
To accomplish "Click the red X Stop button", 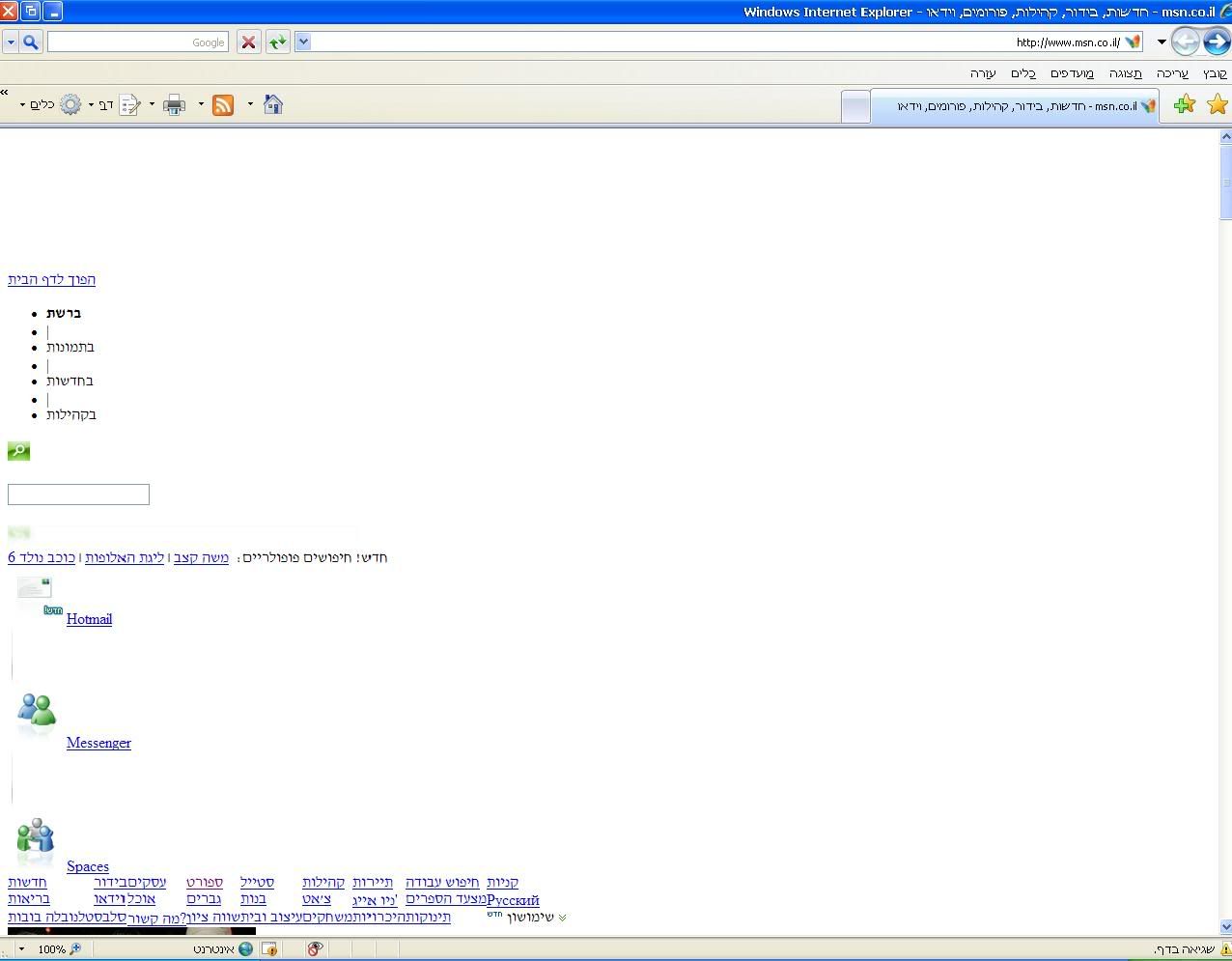I will pos(248,42).
